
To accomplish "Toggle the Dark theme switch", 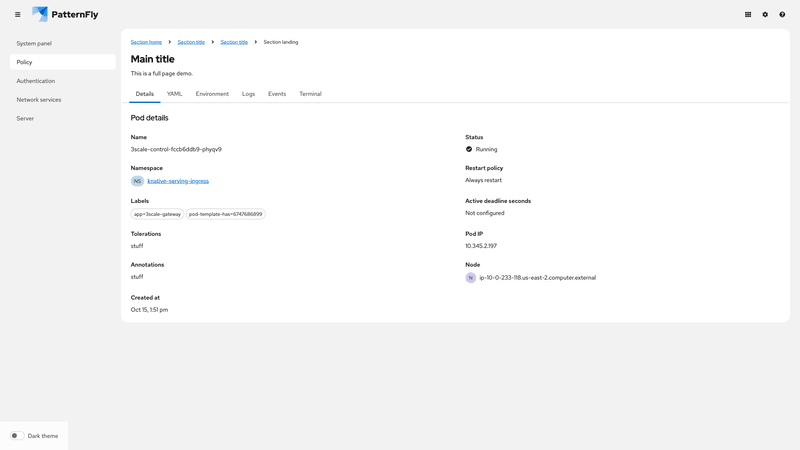I will tap(17, 436).
